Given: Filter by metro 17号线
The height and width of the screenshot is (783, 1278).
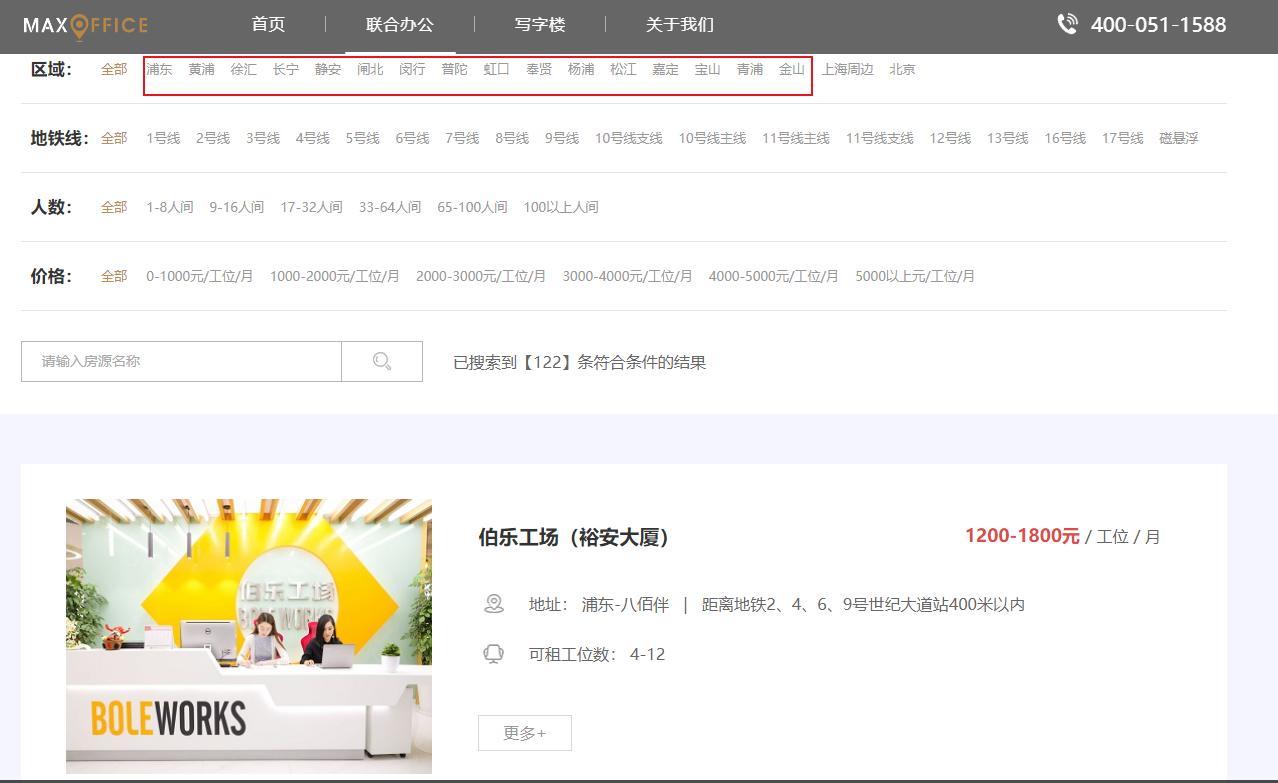Looking at the screenshot, I should coord(1123,138).
